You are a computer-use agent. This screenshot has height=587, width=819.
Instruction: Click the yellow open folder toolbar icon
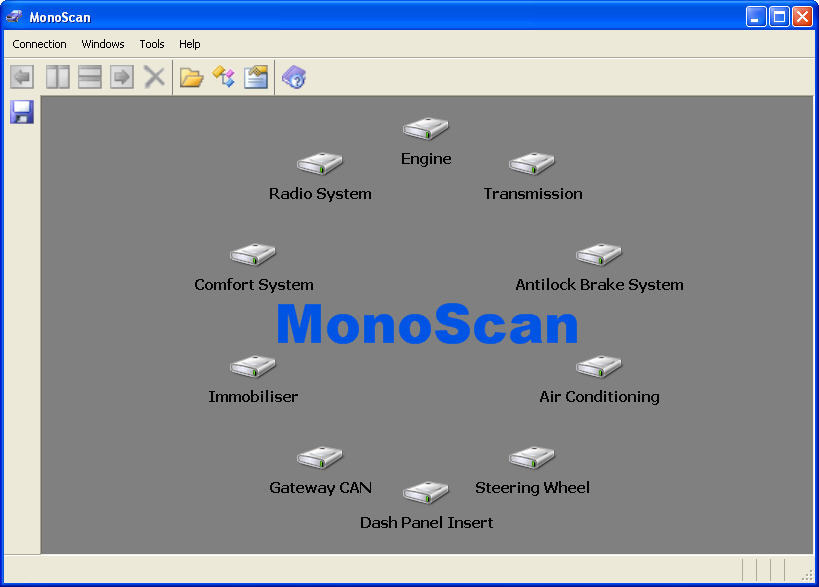191,77
